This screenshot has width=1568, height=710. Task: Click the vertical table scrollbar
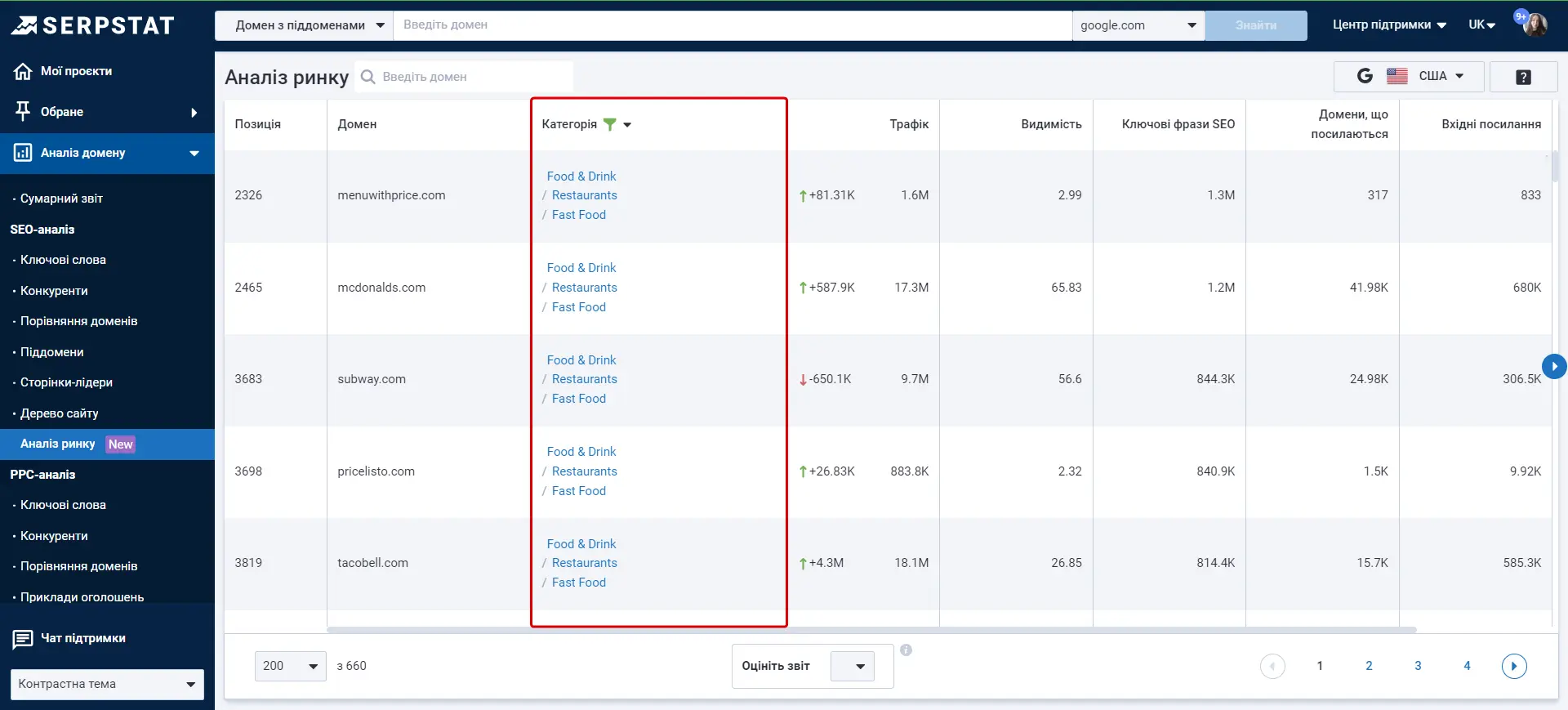pyautogui.click(x=1555, y=166)
